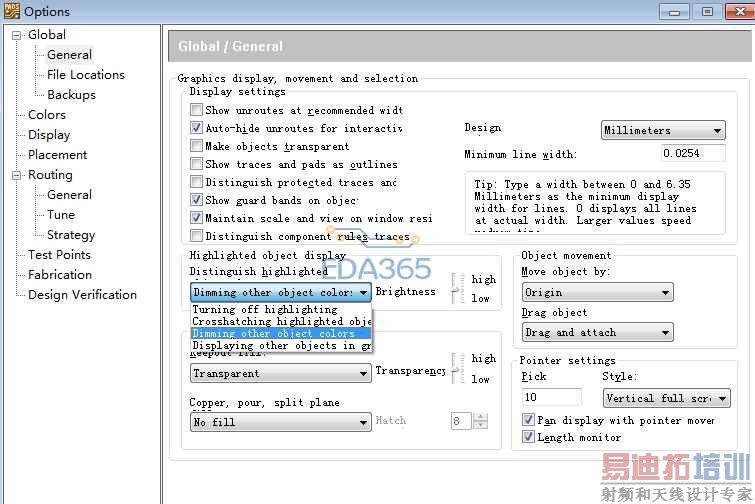Open Placement settings page
The image size is (755, 504).
click(x=57, y=155)
